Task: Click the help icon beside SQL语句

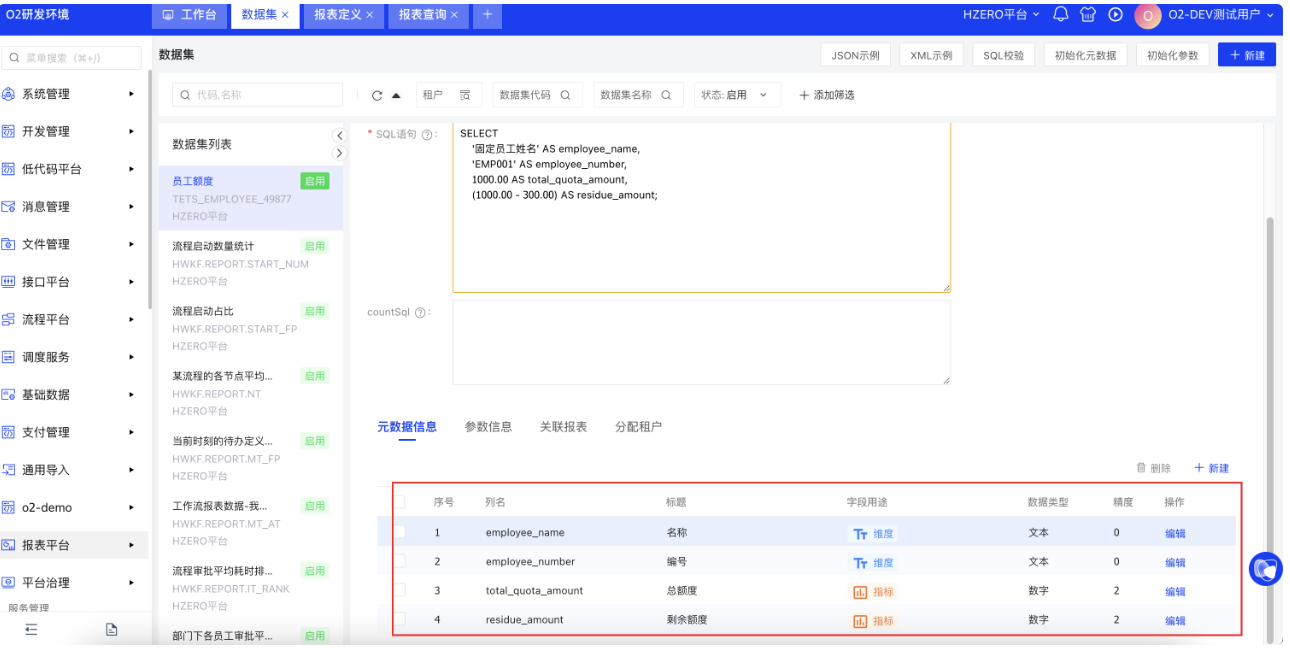Action: pyautogui.click(x=427, y=135)
